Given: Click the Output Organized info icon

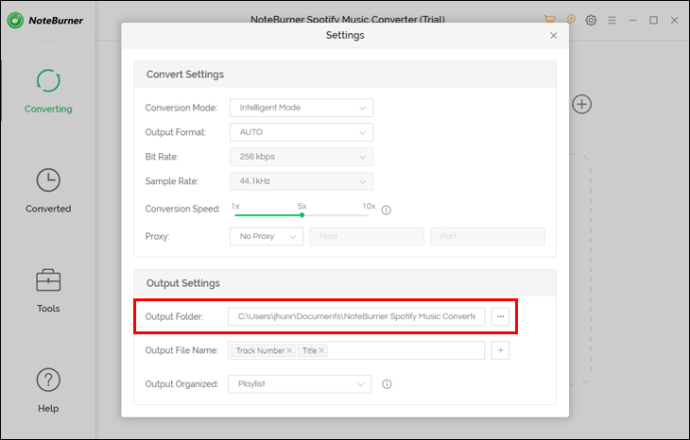Looking at the screenshot, I should tap(387, 384).
